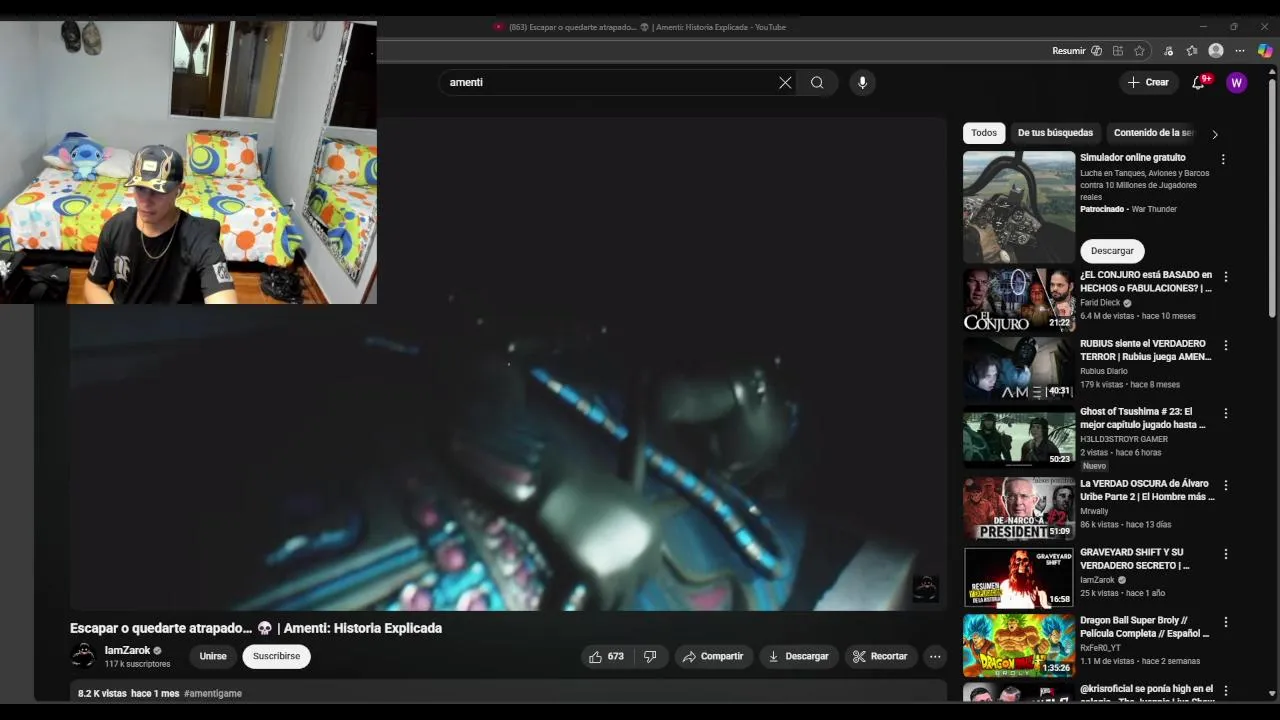Open Edge split screen icon

1117,51
